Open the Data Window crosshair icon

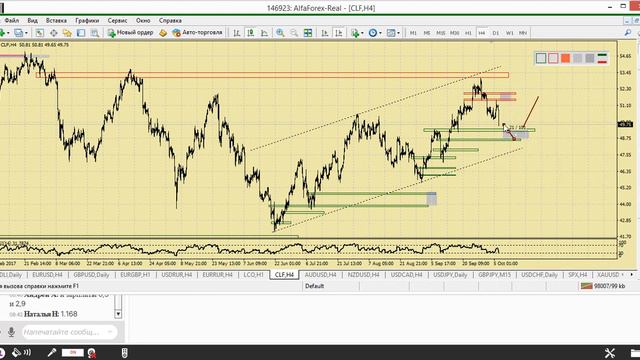53,33
